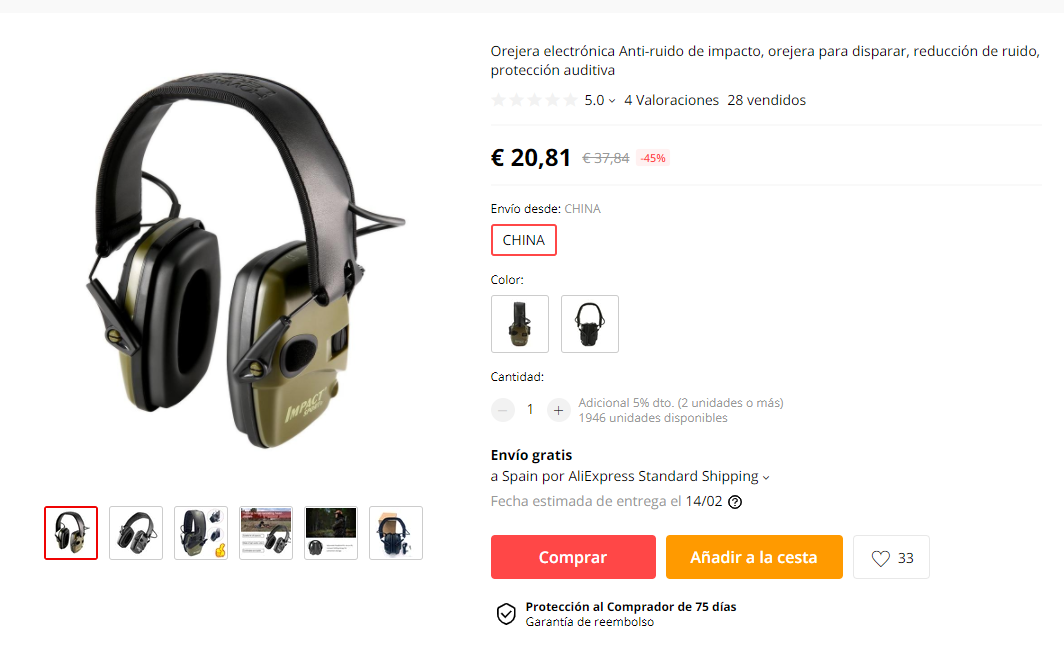
Task: Choose the black earmuff color option
Action: [x=590, y=324]
